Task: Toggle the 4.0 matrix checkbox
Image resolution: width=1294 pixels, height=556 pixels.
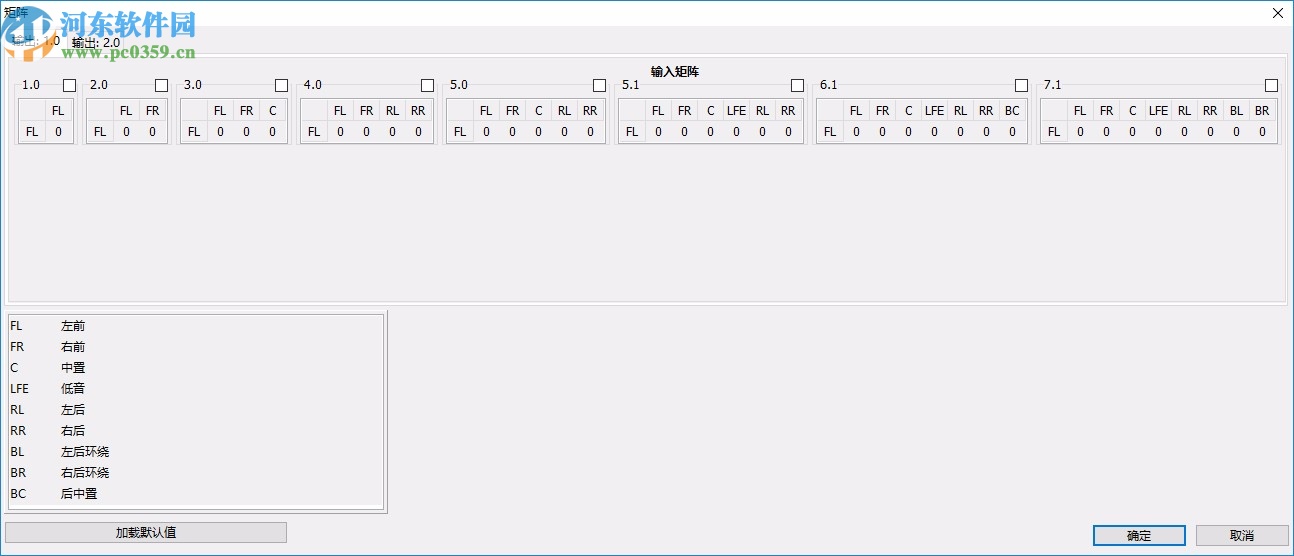Action: pos(427,86)
